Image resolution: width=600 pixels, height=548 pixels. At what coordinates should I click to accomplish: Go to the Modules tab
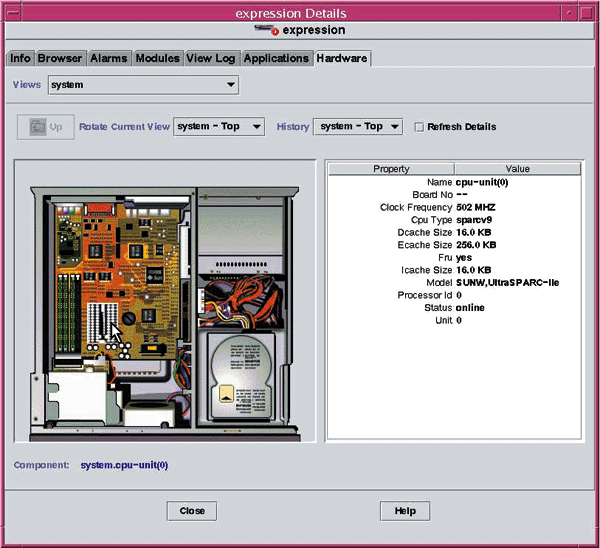pyautogui.click(x=158, y=58)
